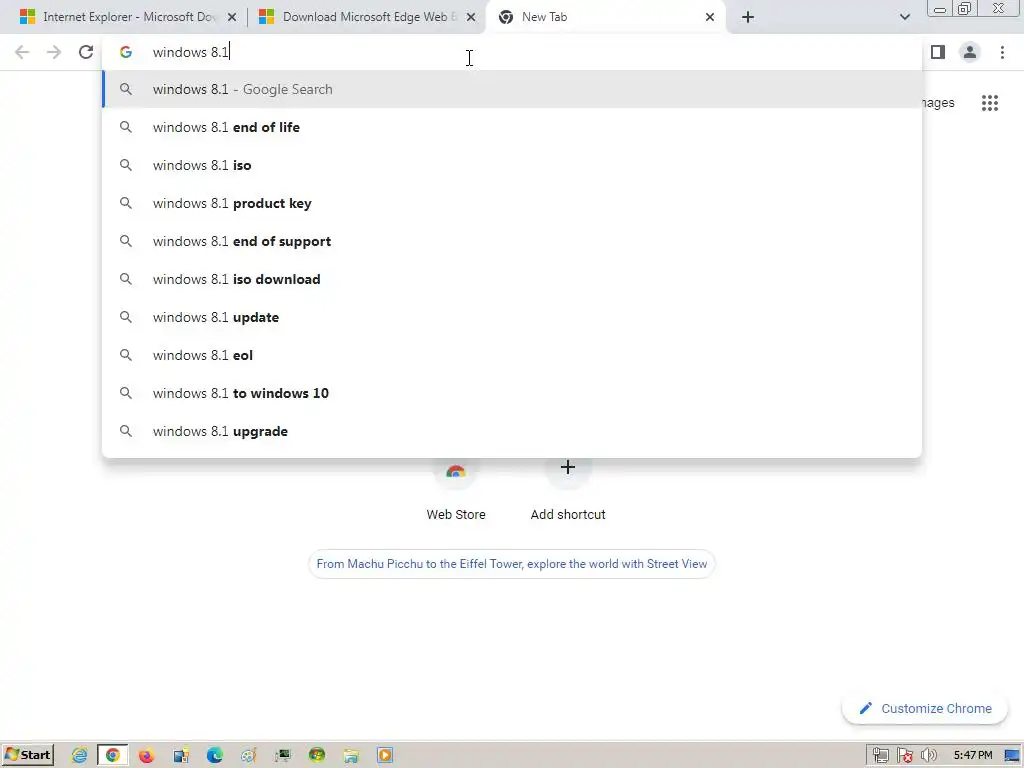
Task: Click the forward navigation arrow
Action: pos(54,52)
